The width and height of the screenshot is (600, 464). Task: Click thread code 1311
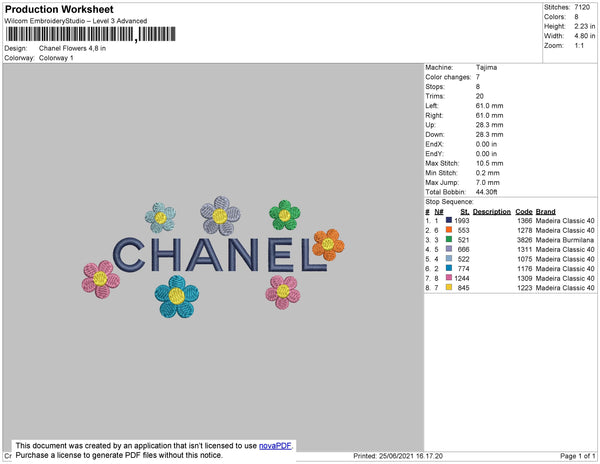click(x=525, y=249)
